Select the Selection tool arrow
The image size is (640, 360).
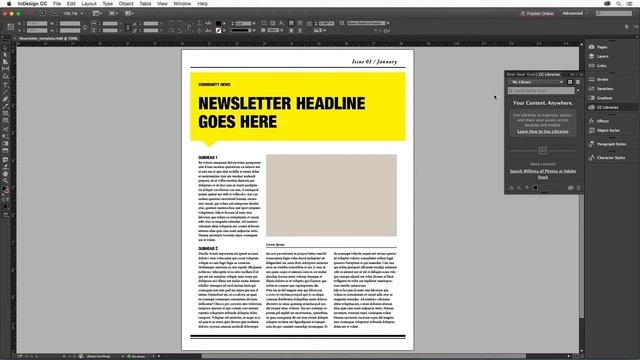5,48
